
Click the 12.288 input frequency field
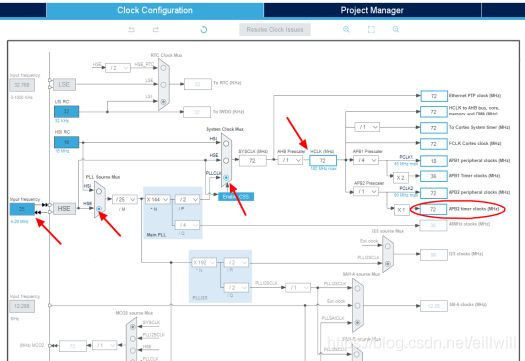tap(22, 306)
